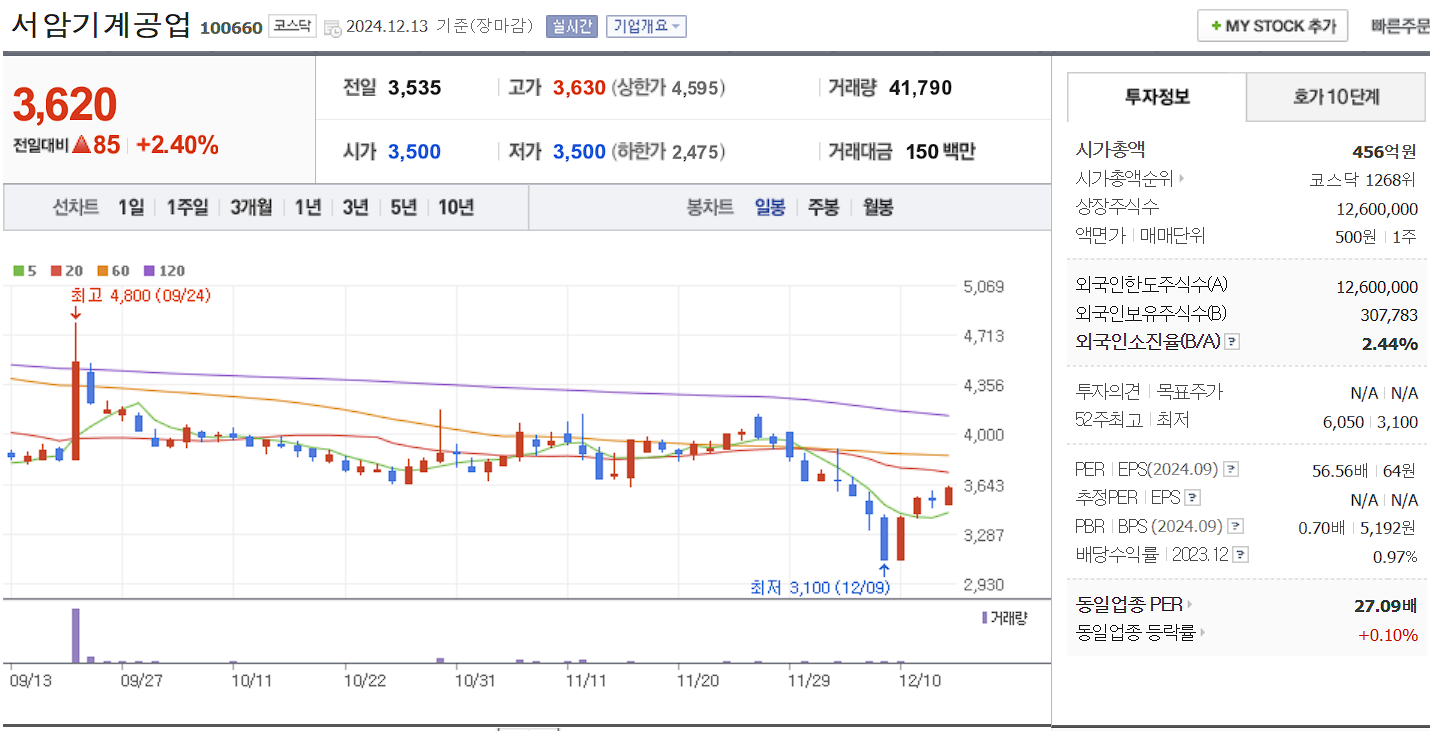The height and width of the screenshot is (731, 1430).
Task: Click the red up-triangle beside 85 change
Action: point(81,145)
